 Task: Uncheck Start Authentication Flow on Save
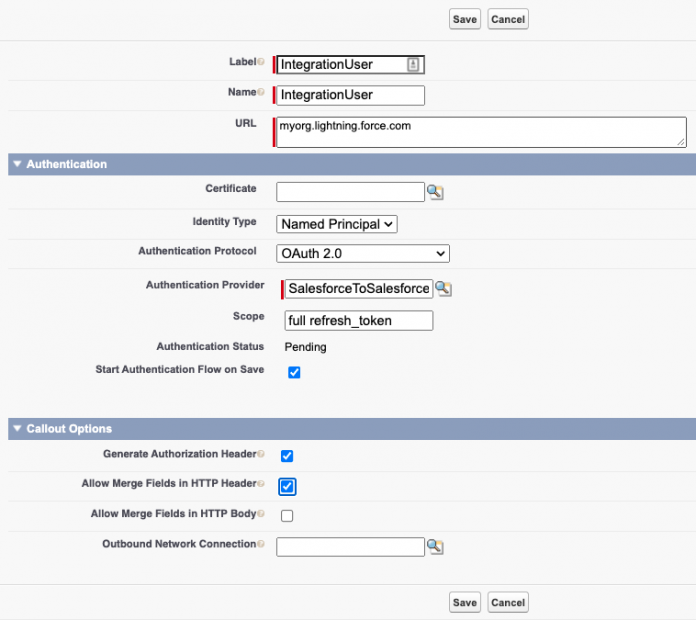[294, 373]
